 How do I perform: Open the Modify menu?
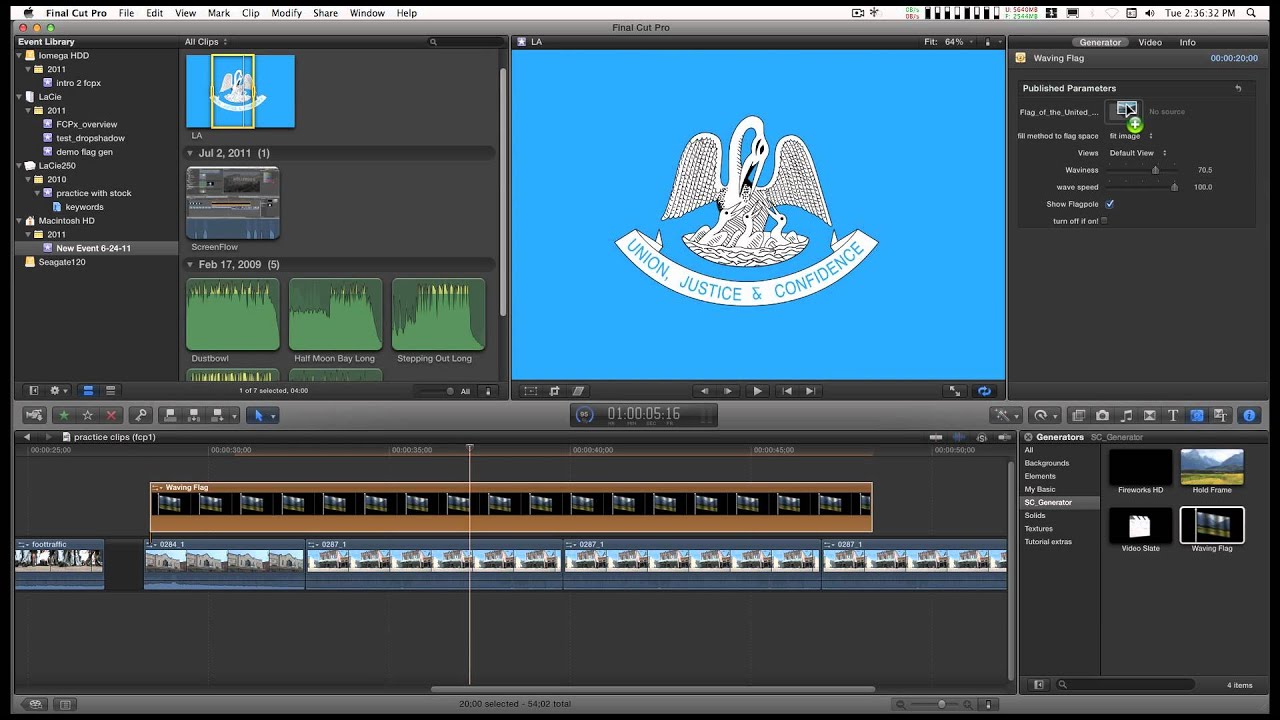[x=286, y=13]
